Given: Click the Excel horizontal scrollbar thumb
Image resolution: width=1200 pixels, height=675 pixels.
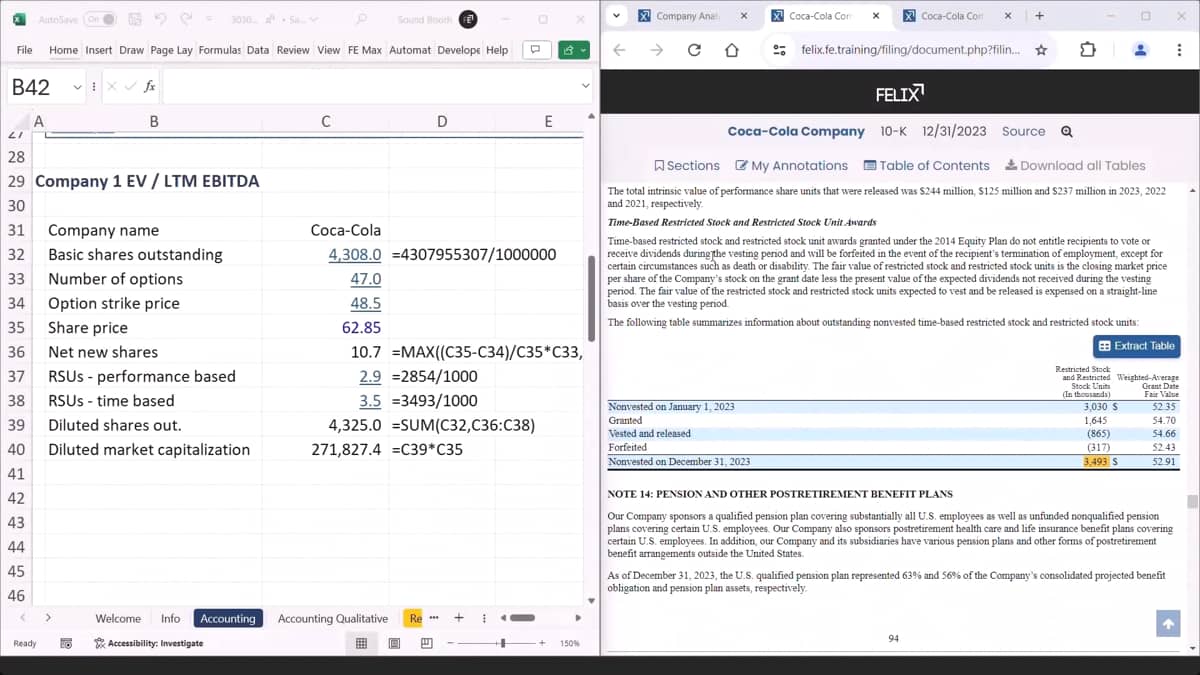Looking at the screenshot, I should click(523, 618).
